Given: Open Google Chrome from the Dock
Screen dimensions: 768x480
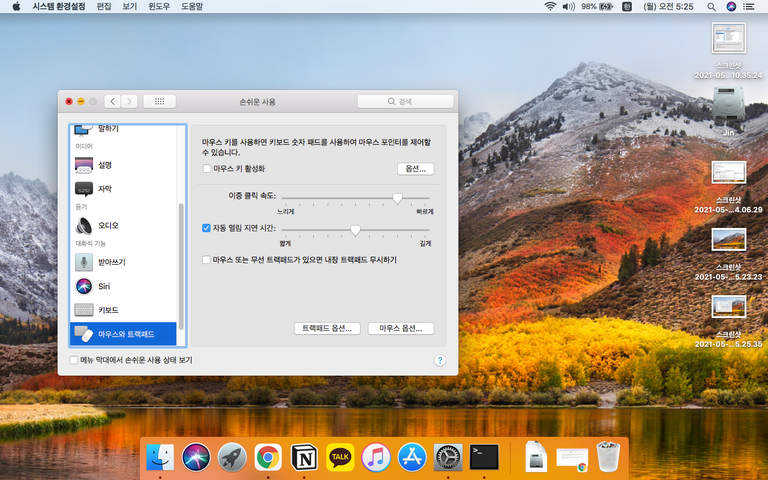Looking at the screenshot, I should (268, 457).
